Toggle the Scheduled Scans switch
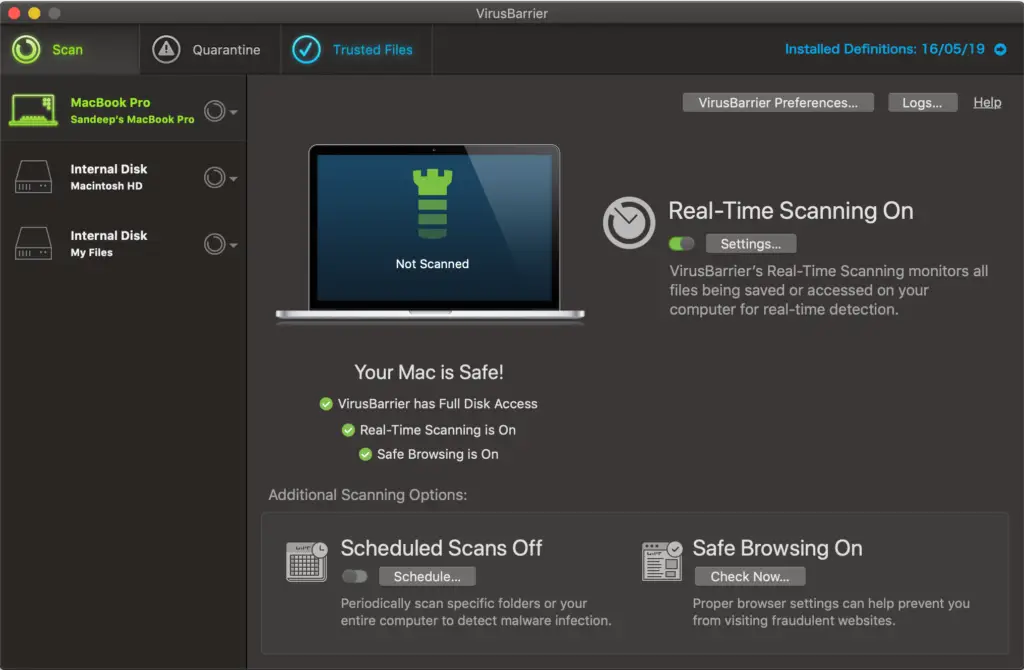The image size is (1024, 670). 355,576
